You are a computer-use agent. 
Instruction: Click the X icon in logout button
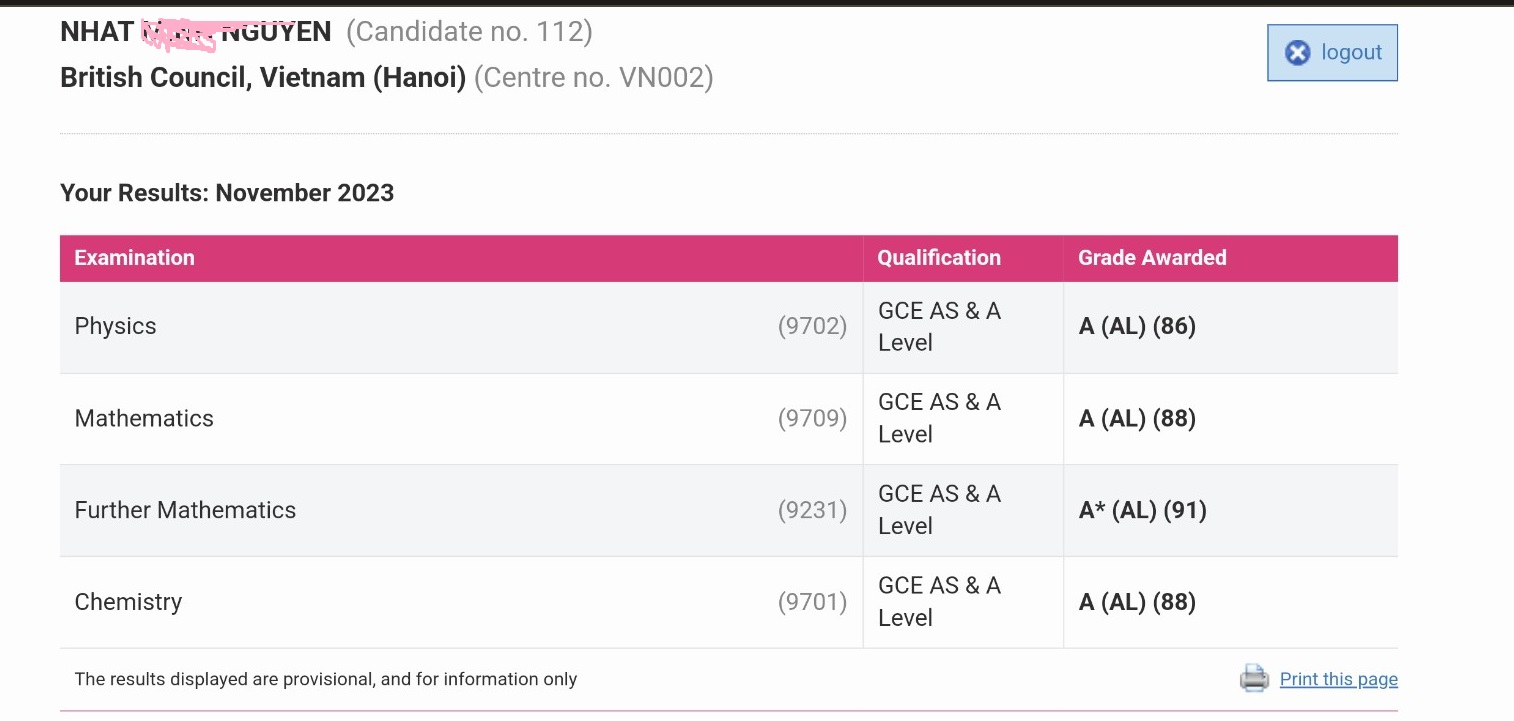[x=1297, y=53]
